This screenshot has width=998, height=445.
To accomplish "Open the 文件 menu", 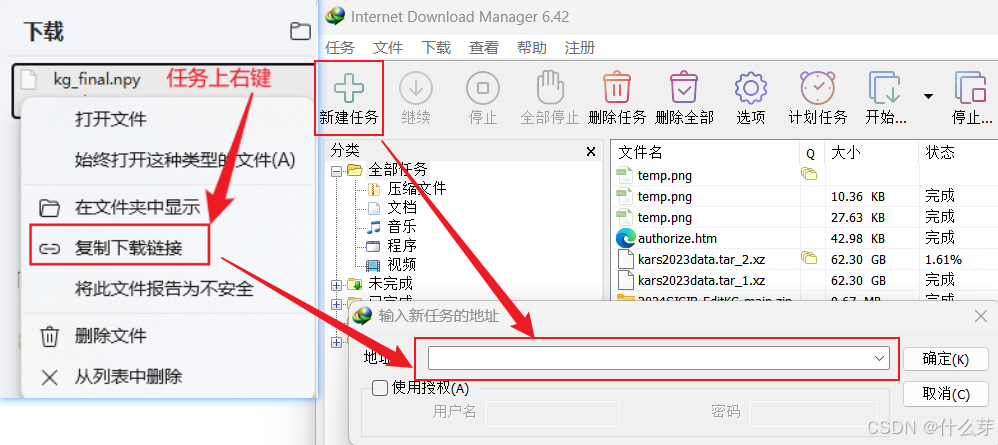I will pyautogui.click(x=388, y=48).
